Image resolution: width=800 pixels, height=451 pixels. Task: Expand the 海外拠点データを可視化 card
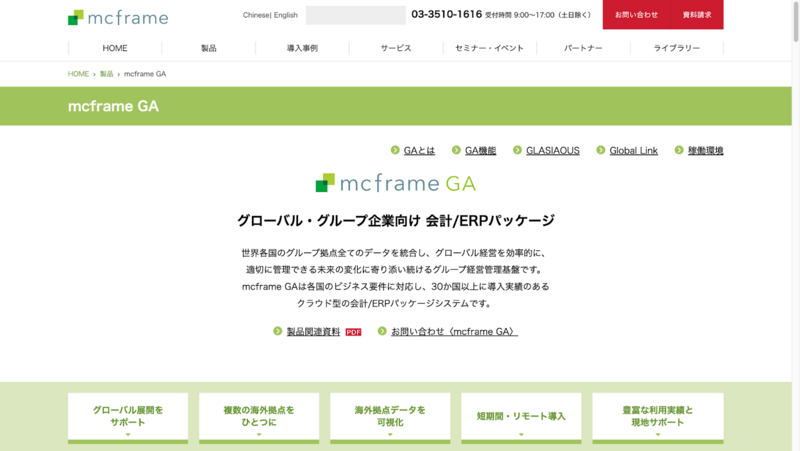pos(390,417)
